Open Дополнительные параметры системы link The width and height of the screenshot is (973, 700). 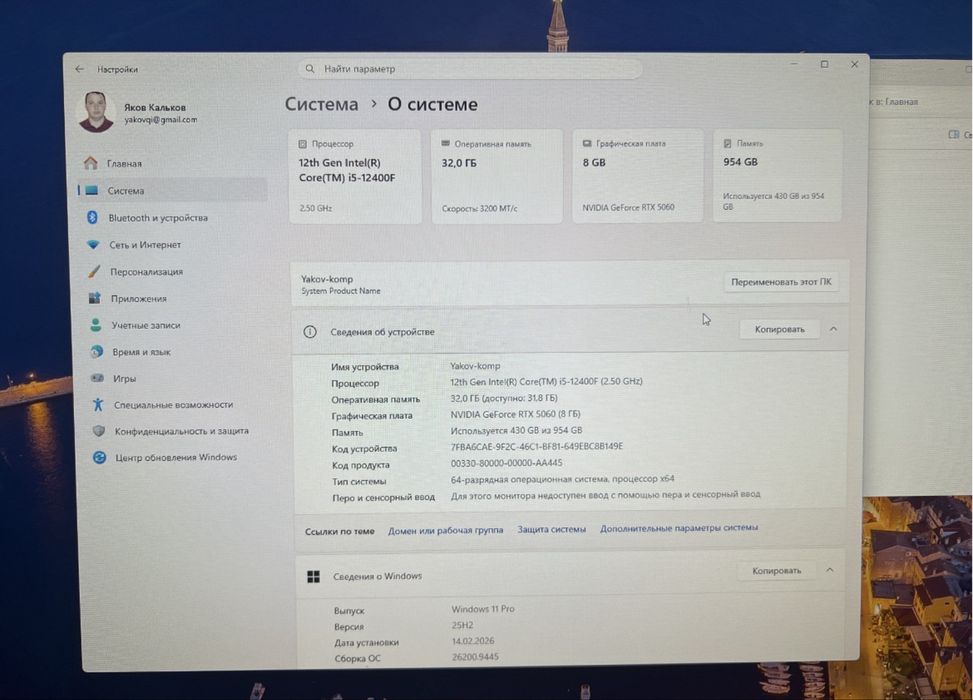pos(679,528)
